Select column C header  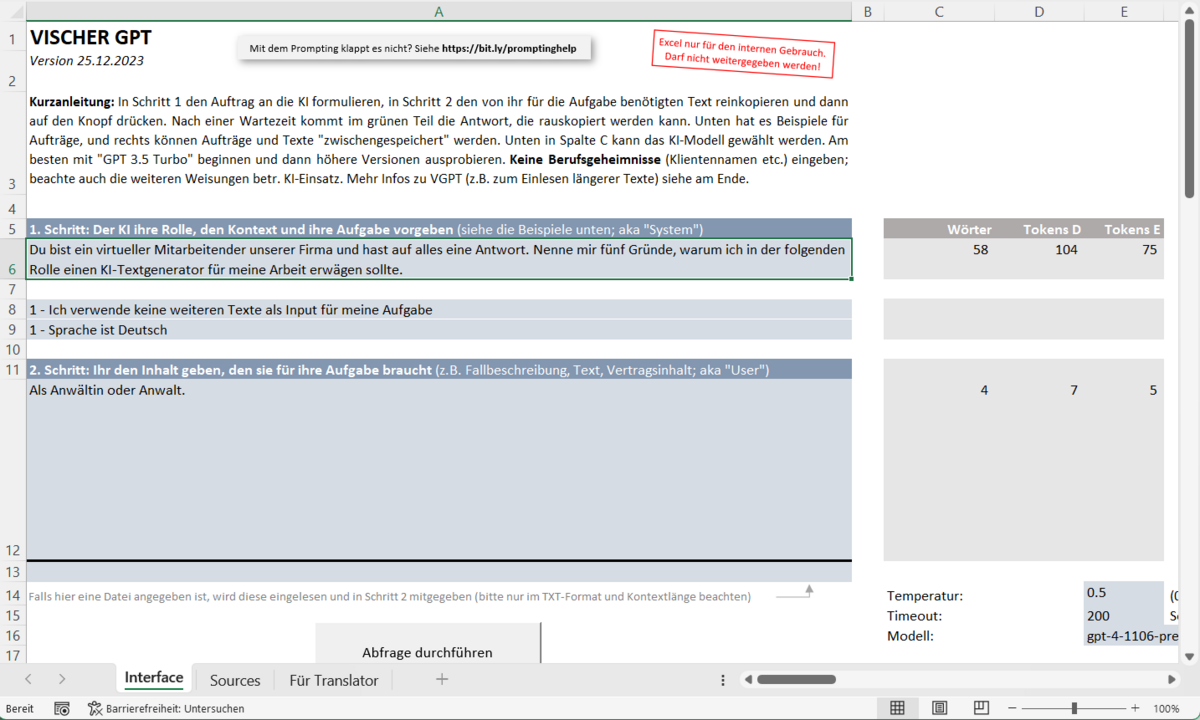click(x=939, y=12)
